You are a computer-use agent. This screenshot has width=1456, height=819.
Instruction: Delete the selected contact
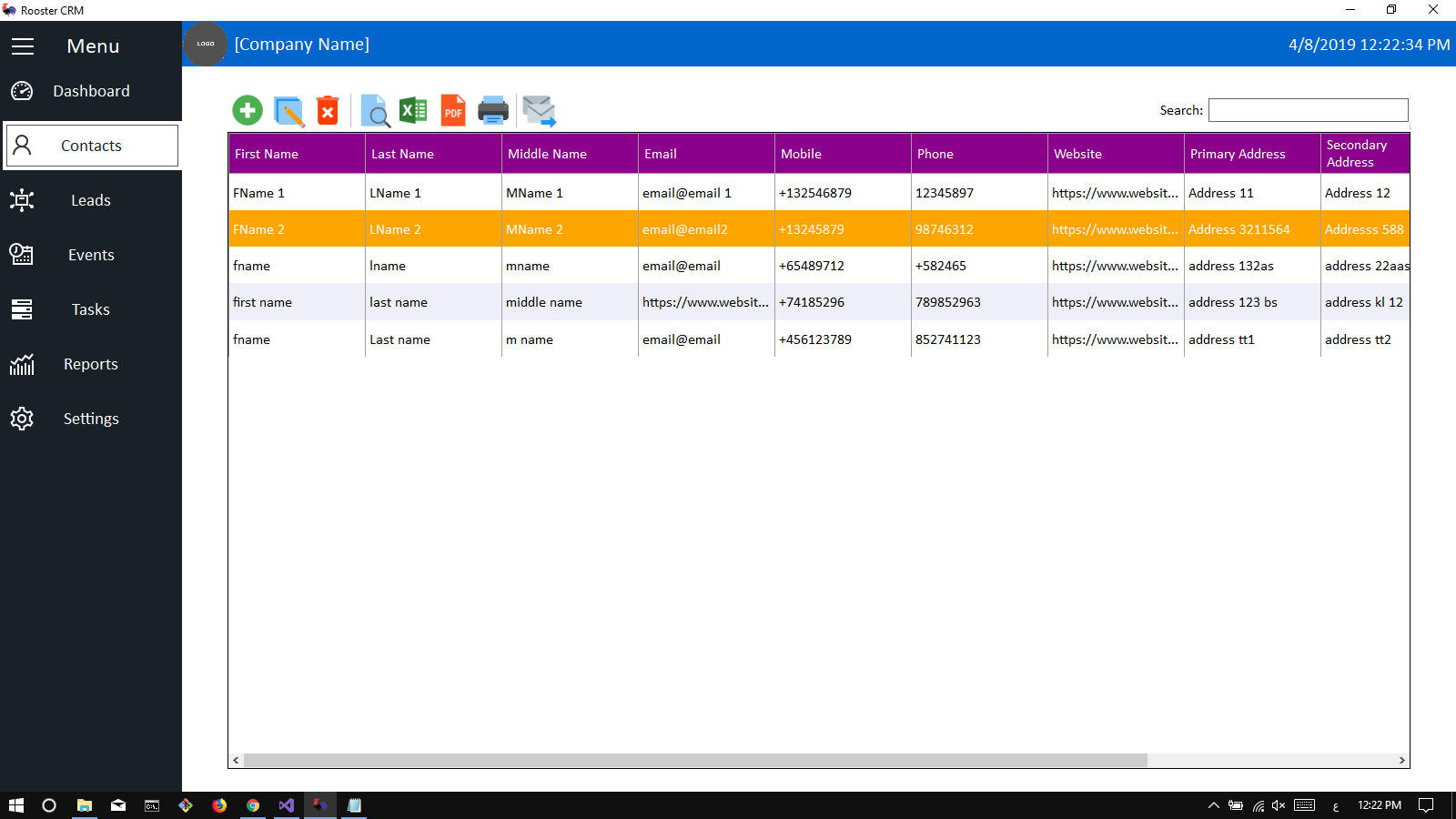click(x=328, y=109)
